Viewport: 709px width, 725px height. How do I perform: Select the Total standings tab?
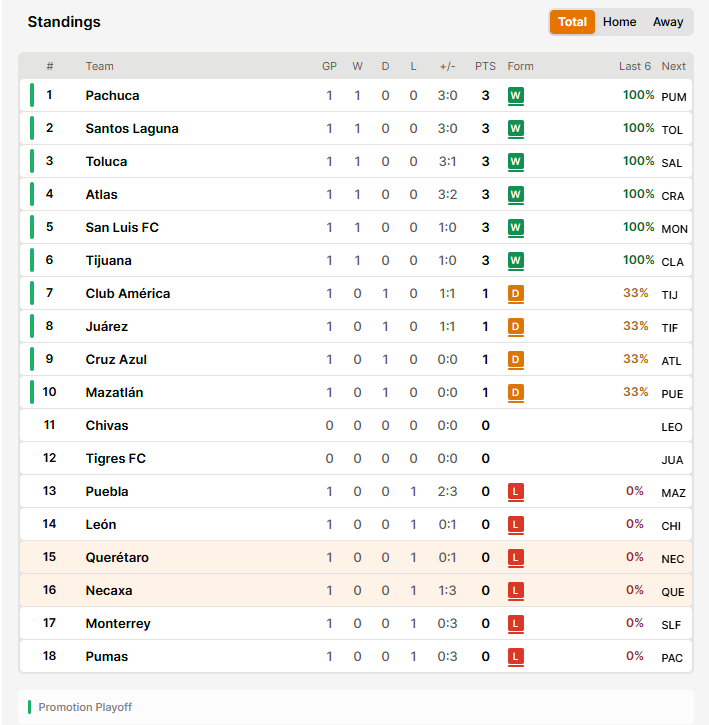point(572,22)
